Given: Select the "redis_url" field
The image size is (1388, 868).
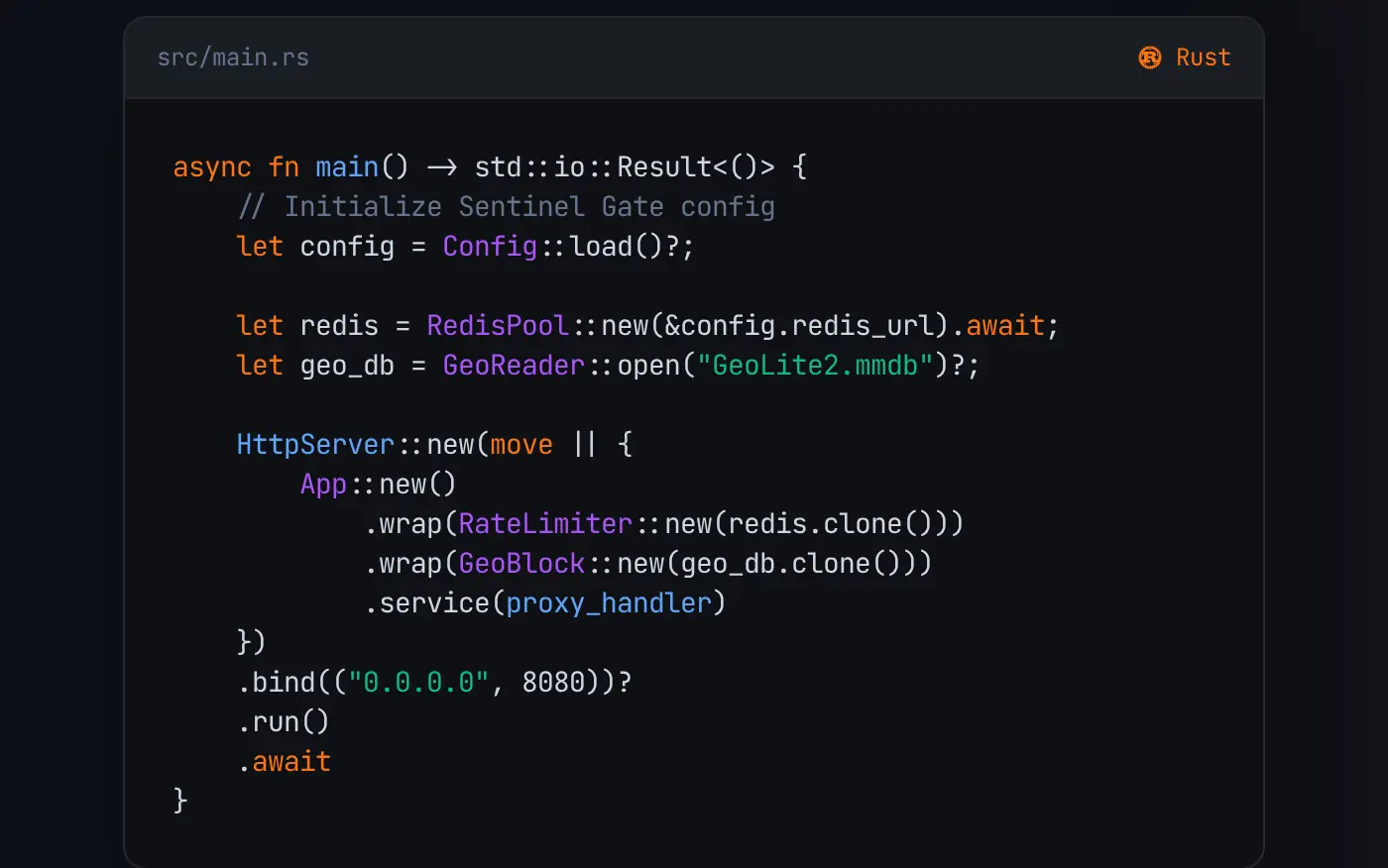Looking at the screenshot, I should pyautogui.click(x=863, y=325).
